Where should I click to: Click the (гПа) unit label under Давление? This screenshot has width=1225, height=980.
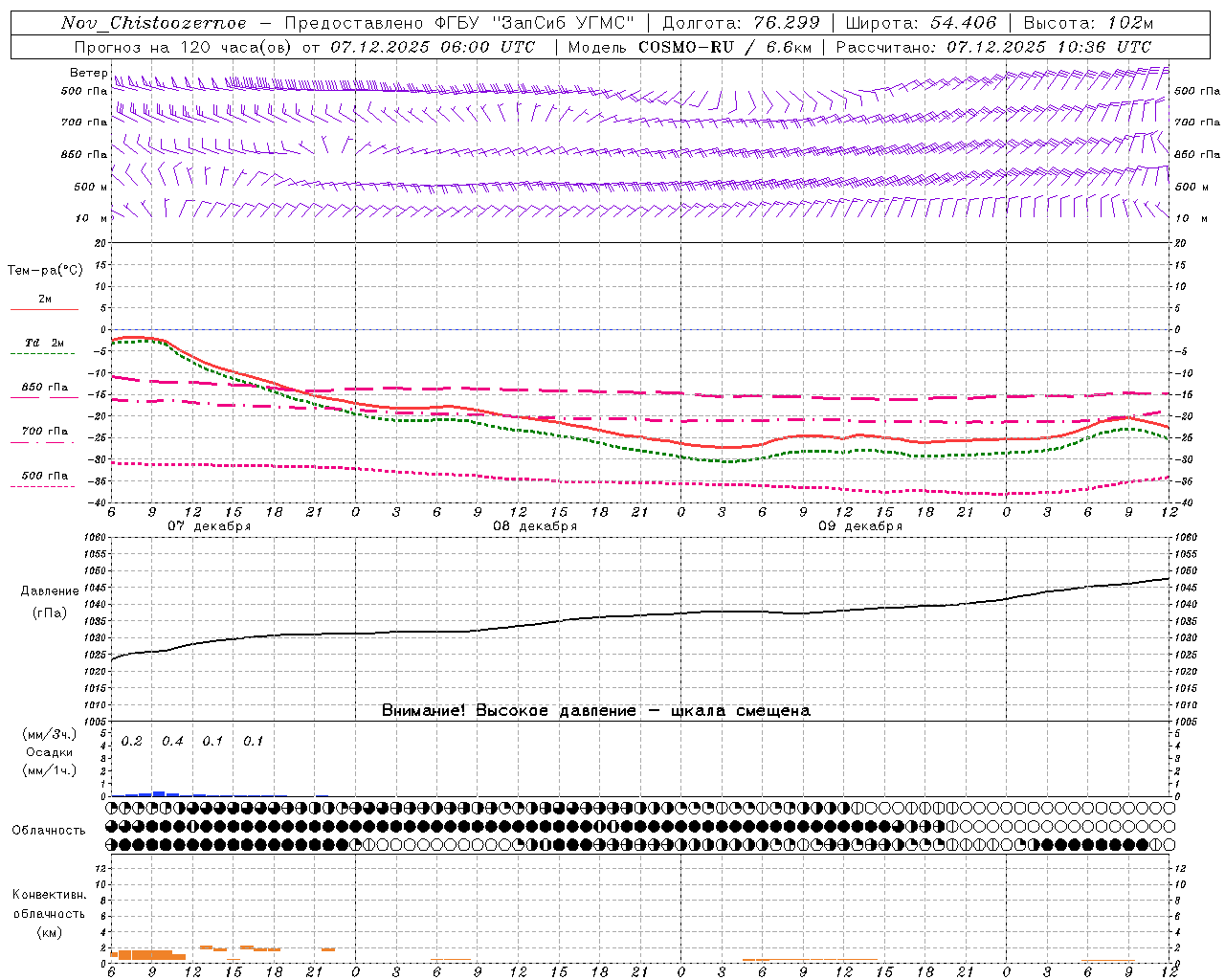[x=49, y=612]
